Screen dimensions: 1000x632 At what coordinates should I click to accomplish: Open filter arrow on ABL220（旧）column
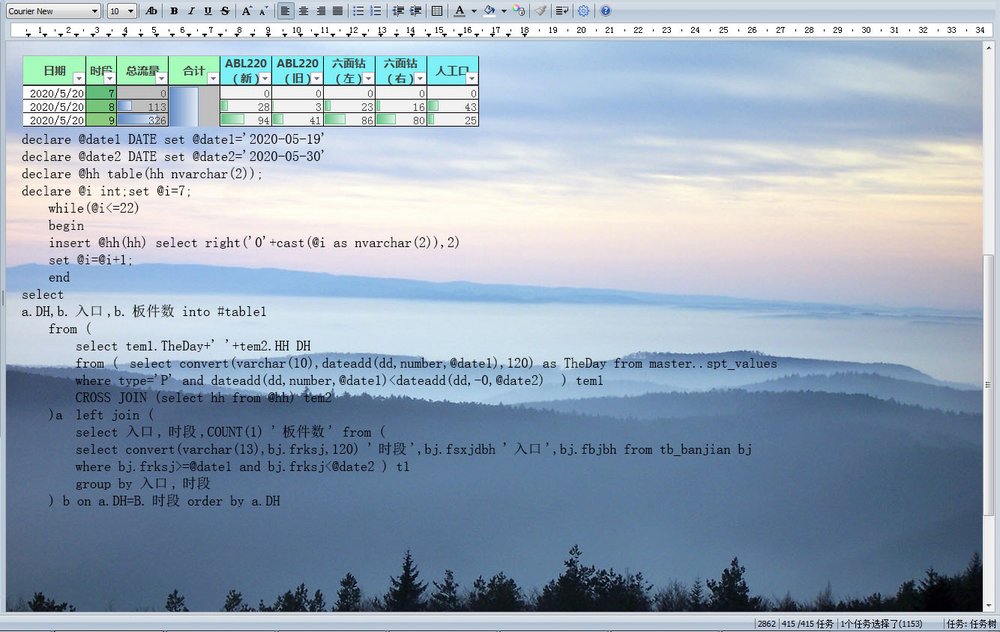317,78
